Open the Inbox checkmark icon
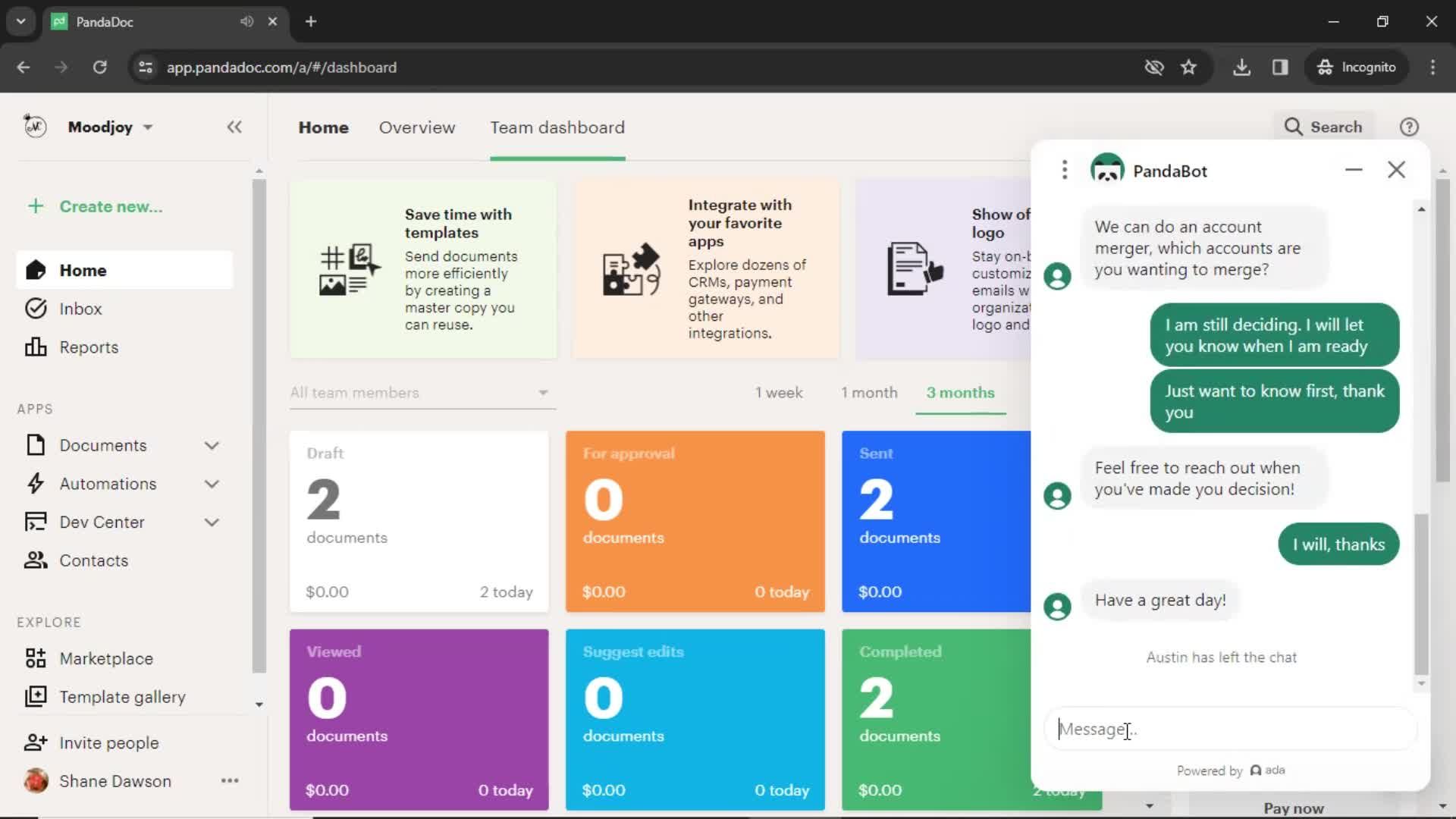 [36, 309]
